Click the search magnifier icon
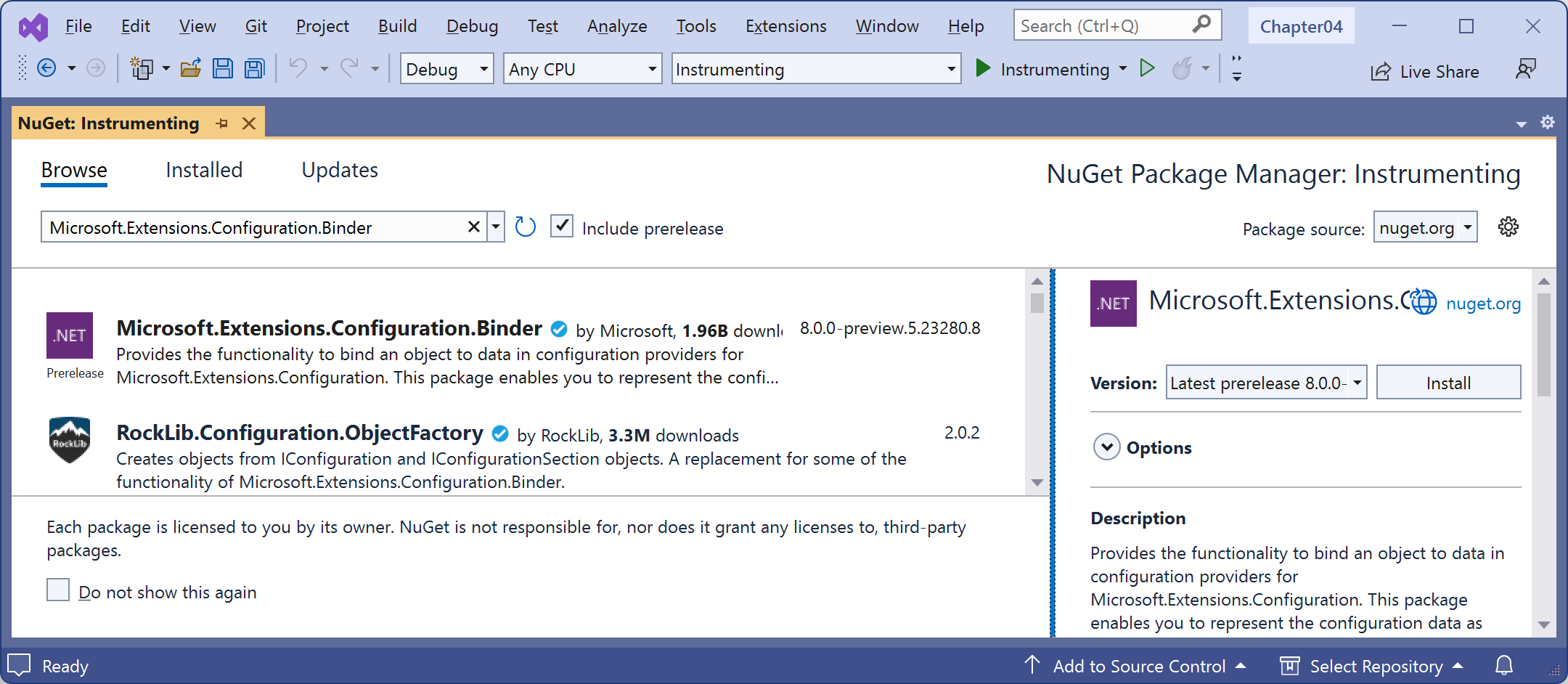Screen dimensions: 1568x684 point(1202,24)
